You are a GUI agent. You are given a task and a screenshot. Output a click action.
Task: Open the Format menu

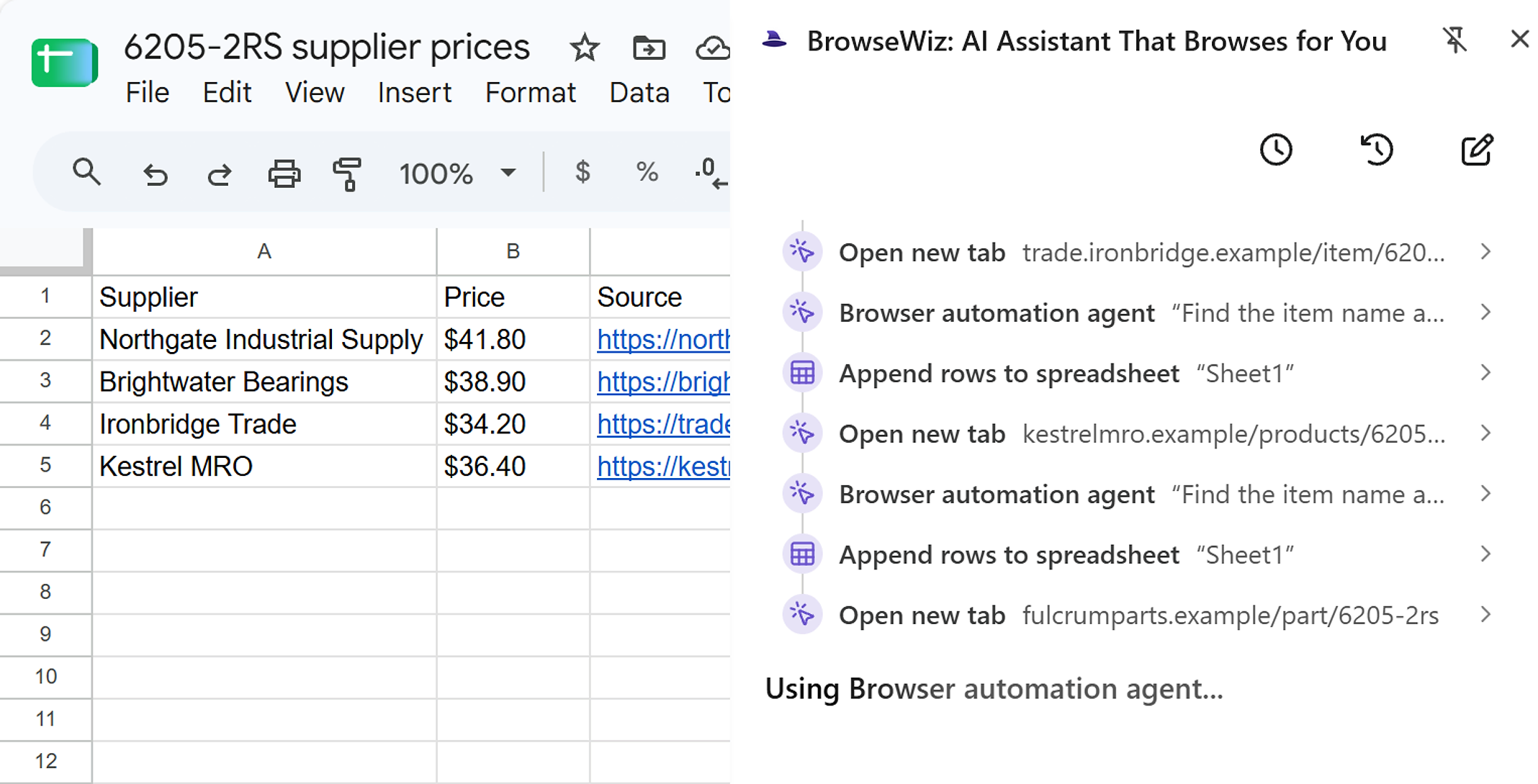click(530, 93)
